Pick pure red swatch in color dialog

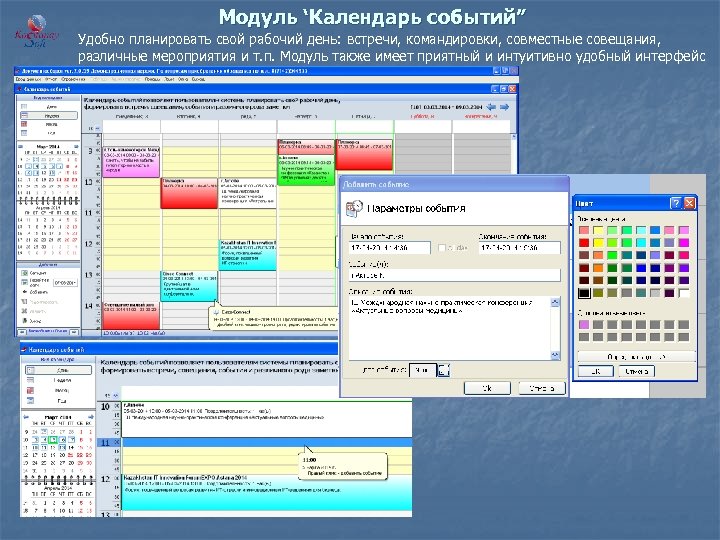click(x=584, y=243)
